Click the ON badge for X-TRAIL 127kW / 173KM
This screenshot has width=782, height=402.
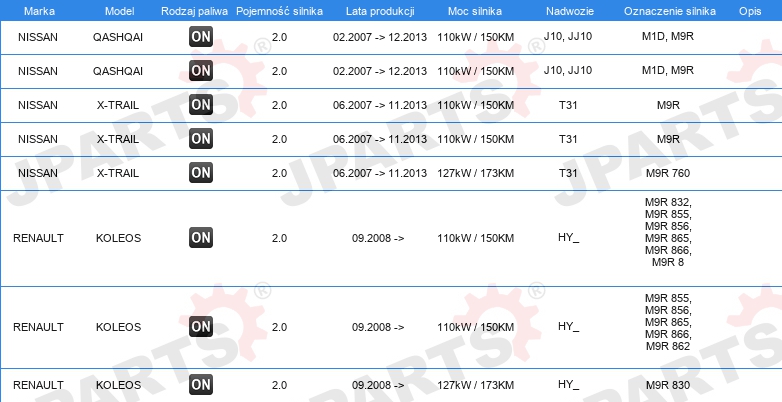pyautogui.click(x=201, y=173)
